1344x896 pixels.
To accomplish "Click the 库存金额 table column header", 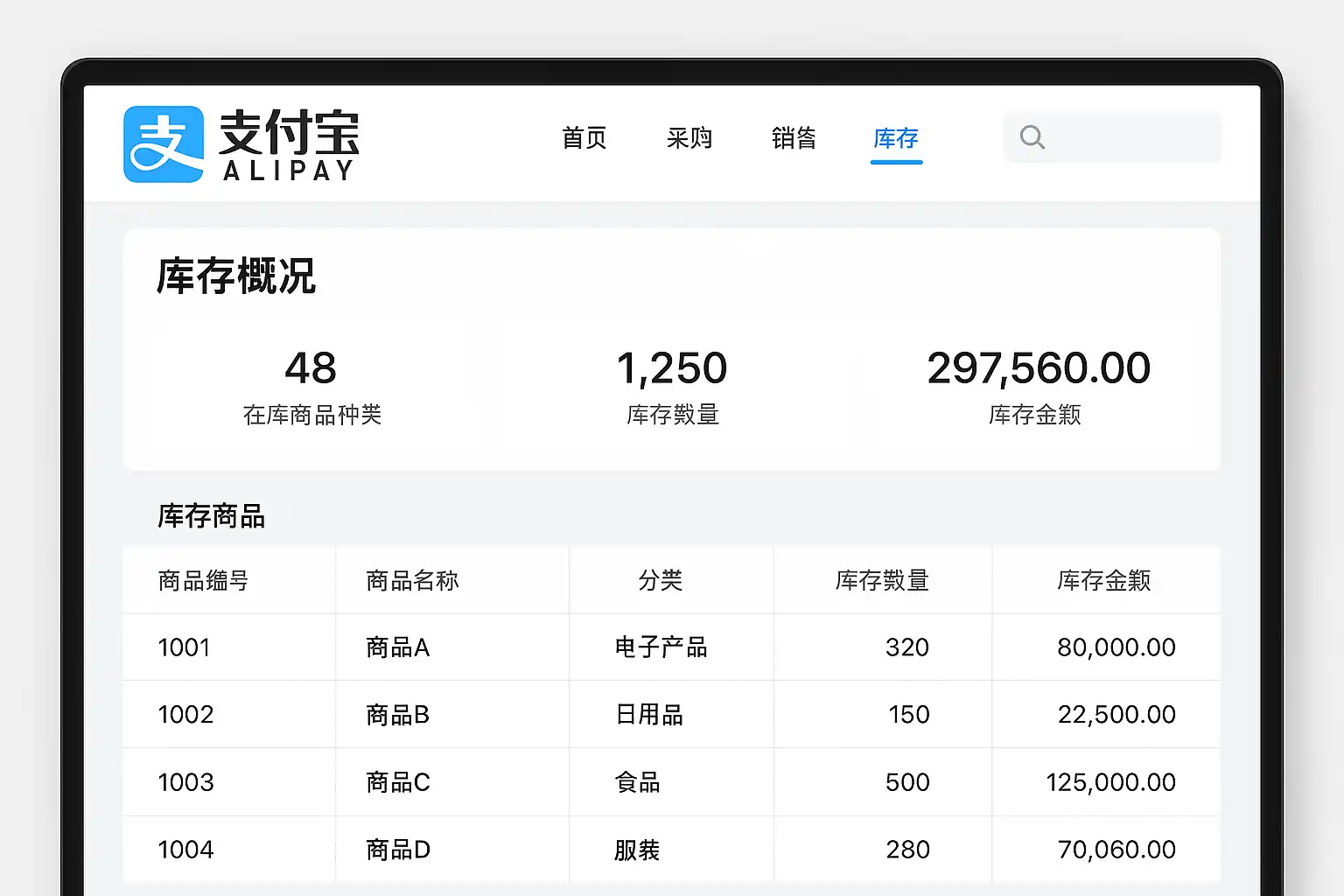I will click(1103, 580).
